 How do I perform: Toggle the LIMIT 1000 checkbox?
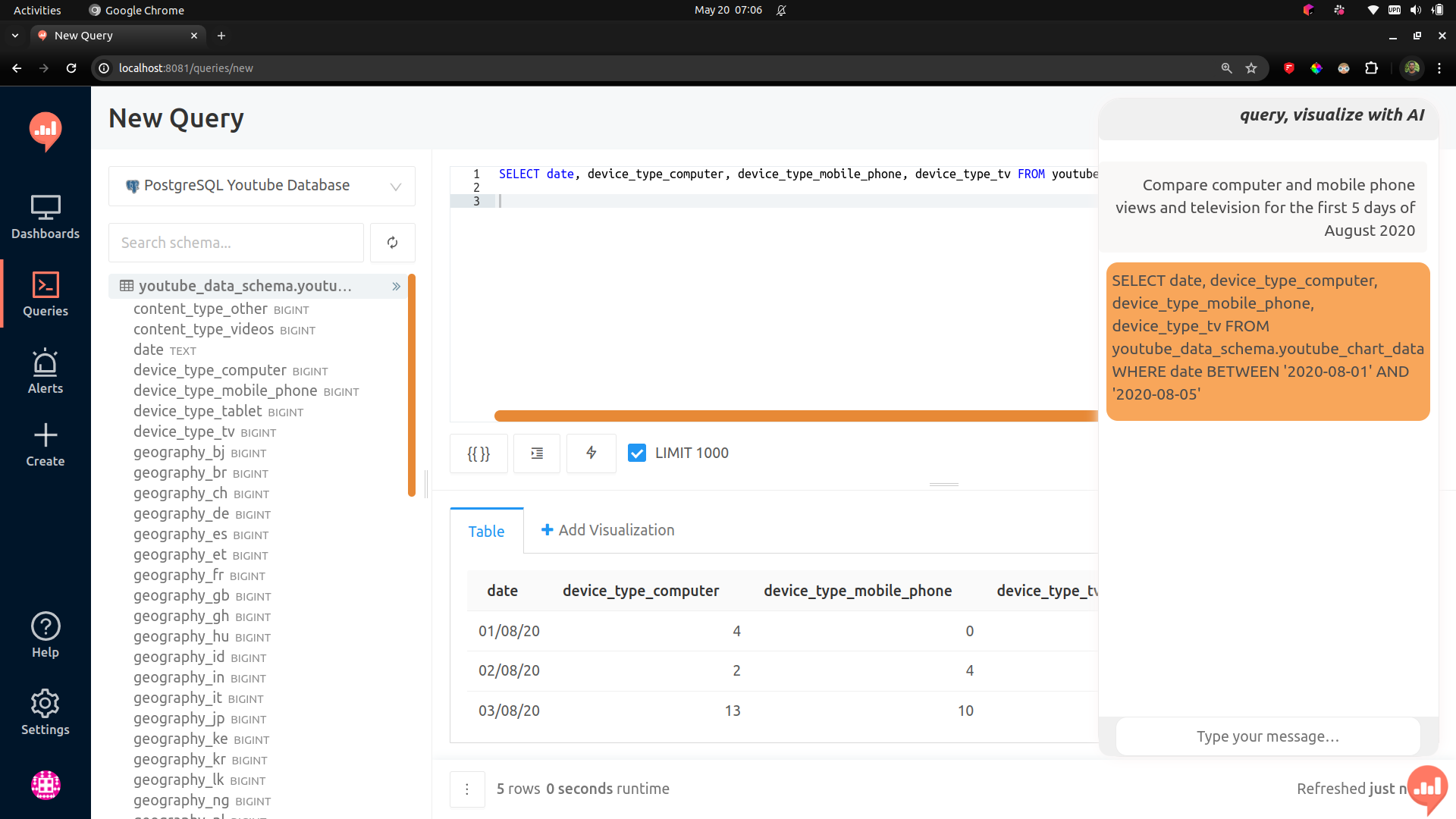tap(637, 453)
